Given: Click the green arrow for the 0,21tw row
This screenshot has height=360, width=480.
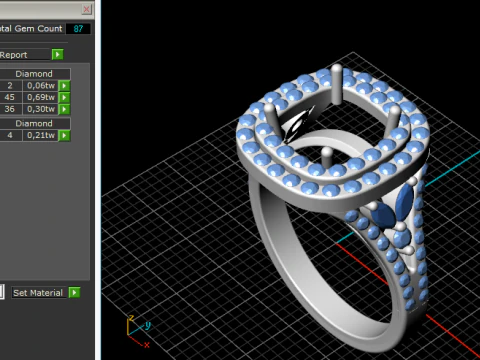Looking at the screenshot, I should point(64,135).
